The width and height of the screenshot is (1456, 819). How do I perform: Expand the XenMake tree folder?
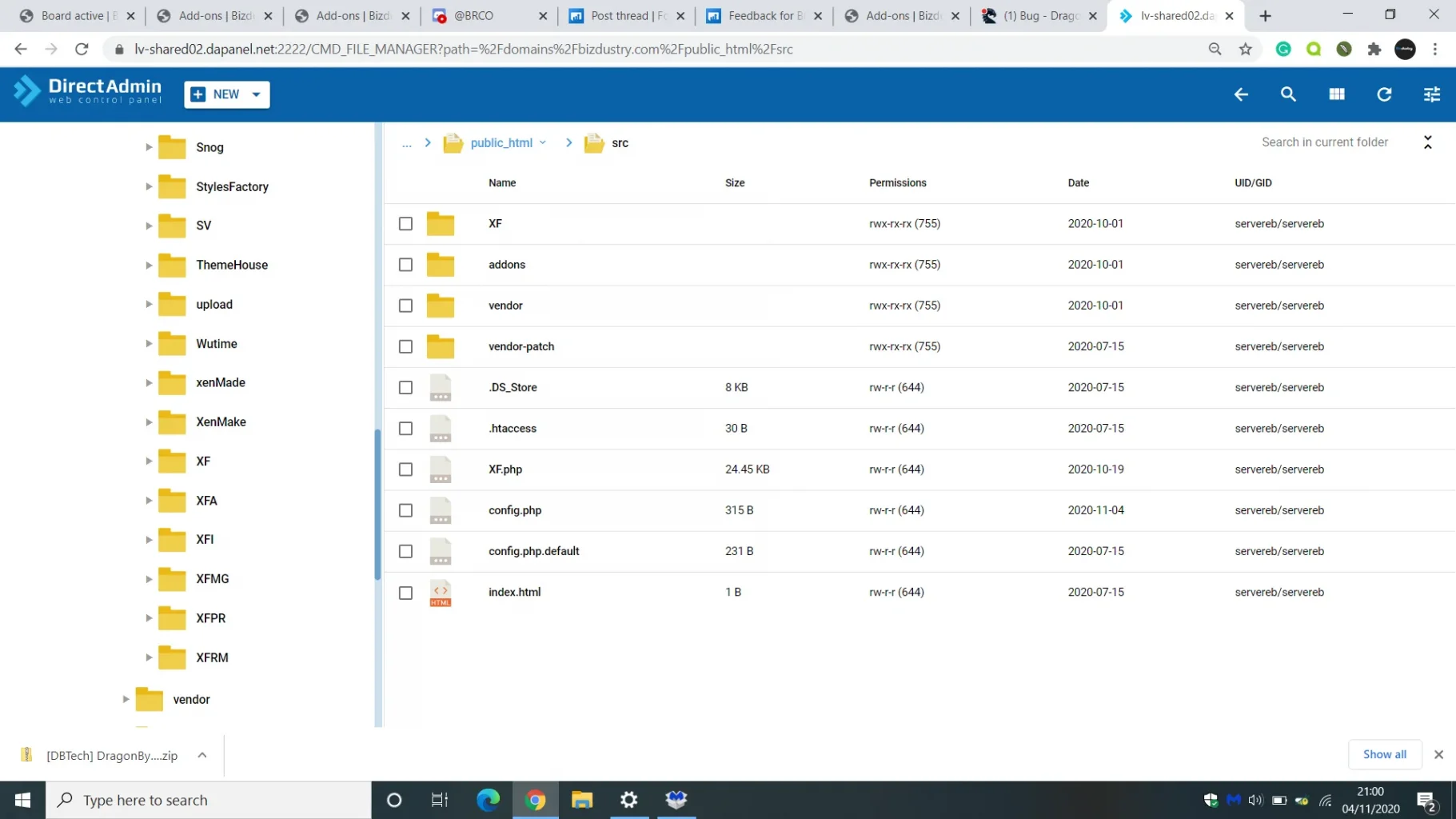point(149,422)
